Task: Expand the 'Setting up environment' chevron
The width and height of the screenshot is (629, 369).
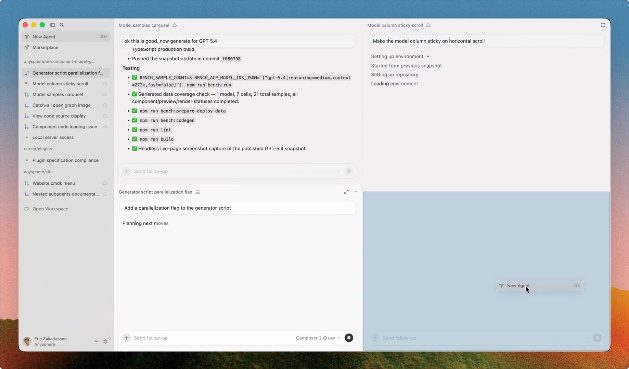Action: [428, 57]
